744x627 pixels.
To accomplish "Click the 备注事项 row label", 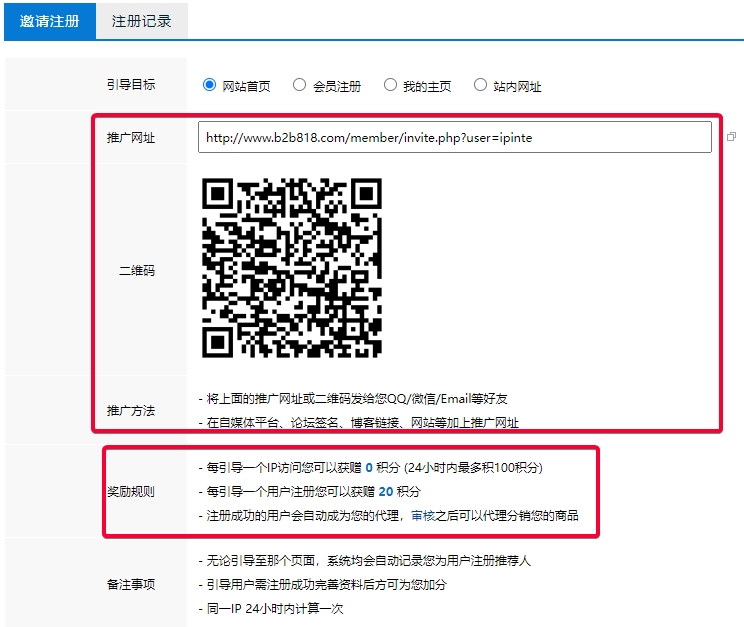I will pyautogui.click(x=131, y=585).
